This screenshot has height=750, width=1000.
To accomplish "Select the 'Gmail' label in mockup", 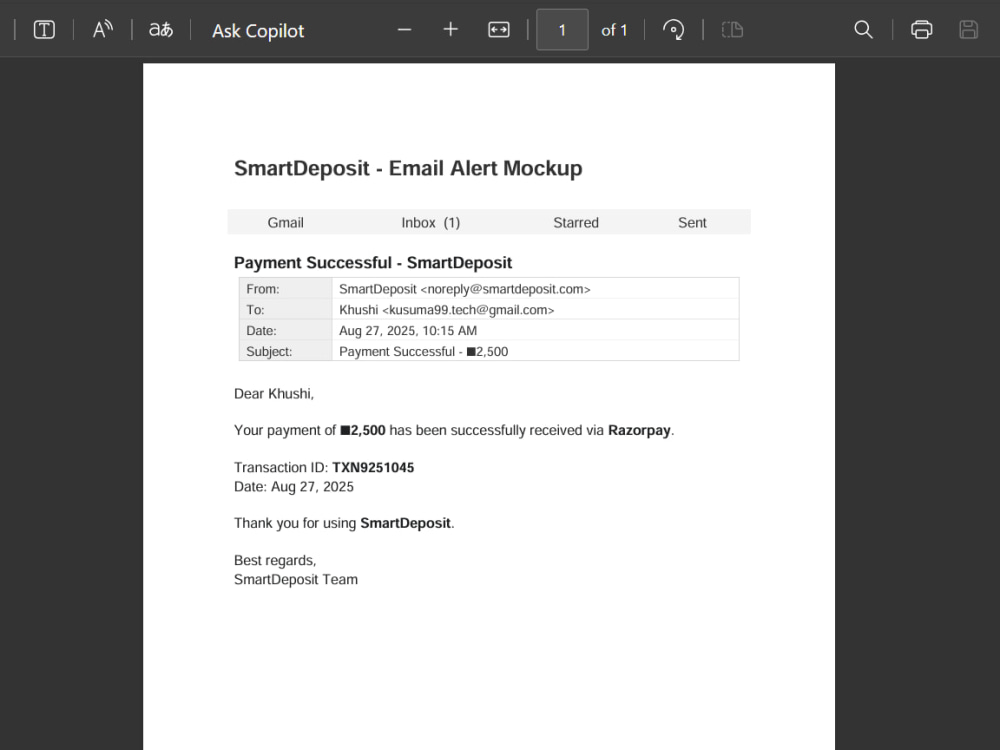I will pyautogui.click(x=285, y=223).
